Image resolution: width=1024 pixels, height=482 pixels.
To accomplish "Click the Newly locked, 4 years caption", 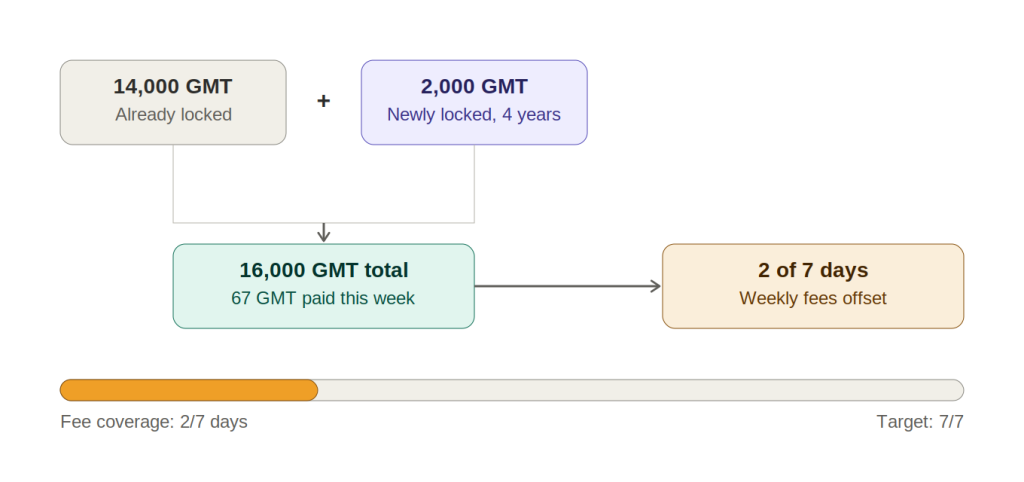I will coord(474,114).
